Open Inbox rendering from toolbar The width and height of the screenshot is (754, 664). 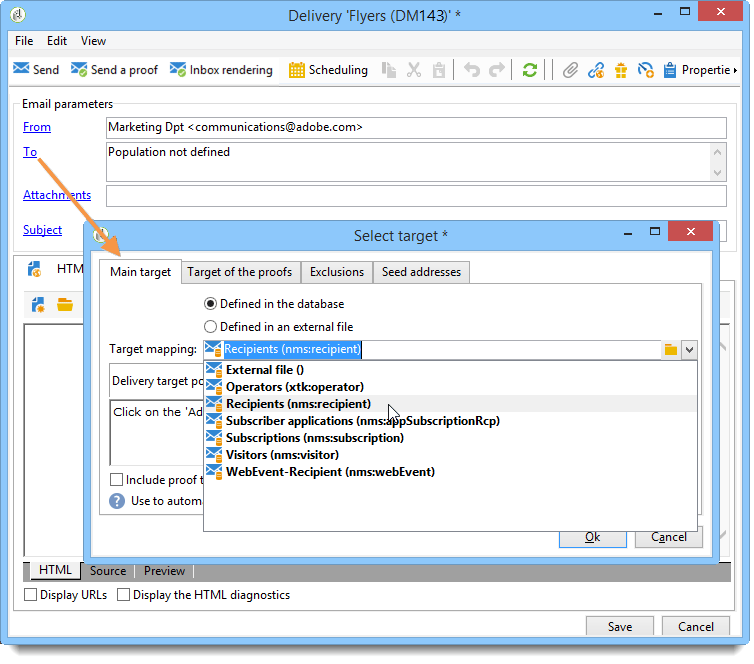[x=221, y=70]
